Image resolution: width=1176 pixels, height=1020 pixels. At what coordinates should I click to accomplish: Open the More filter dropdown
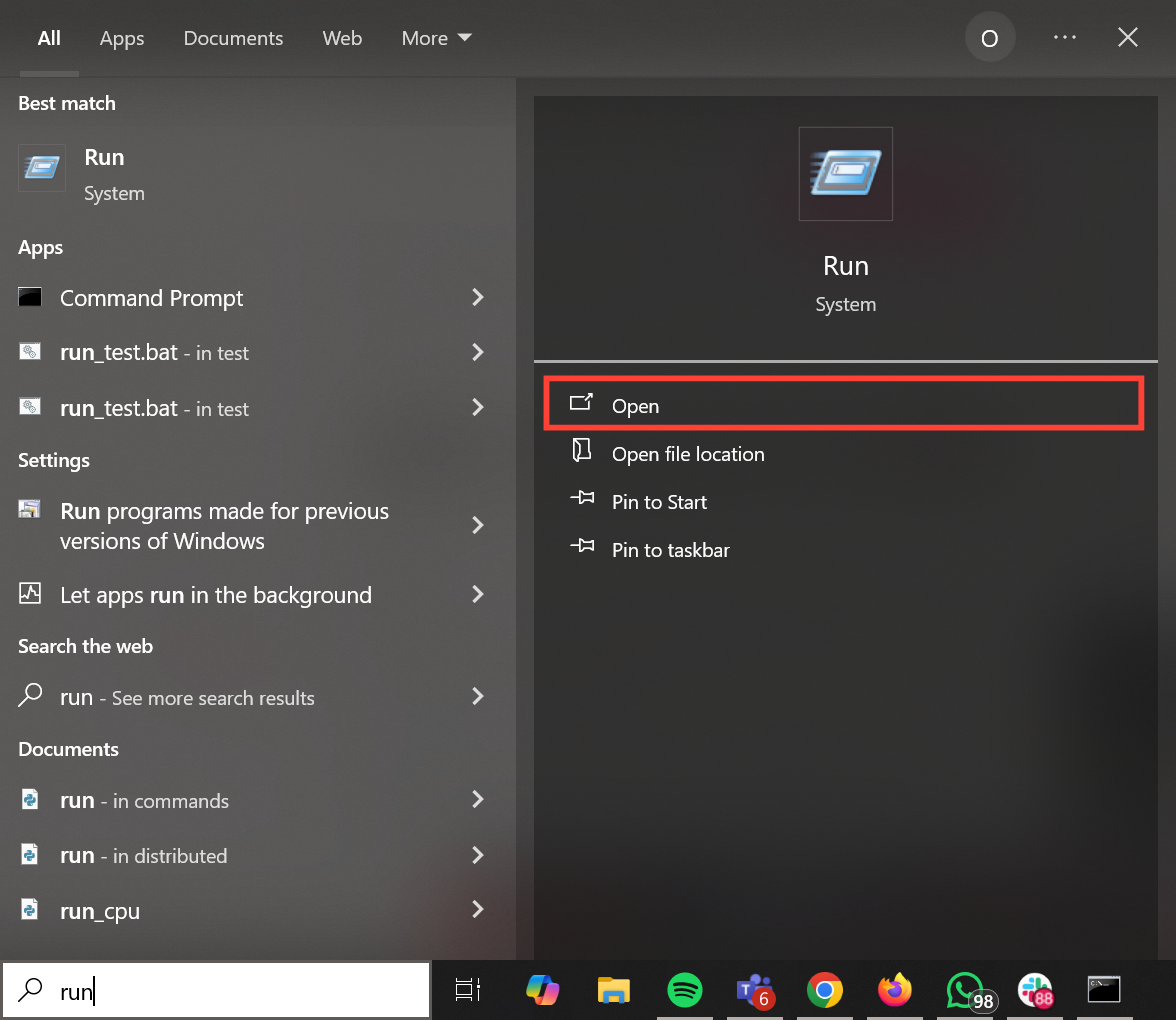(x=436, y=38)
